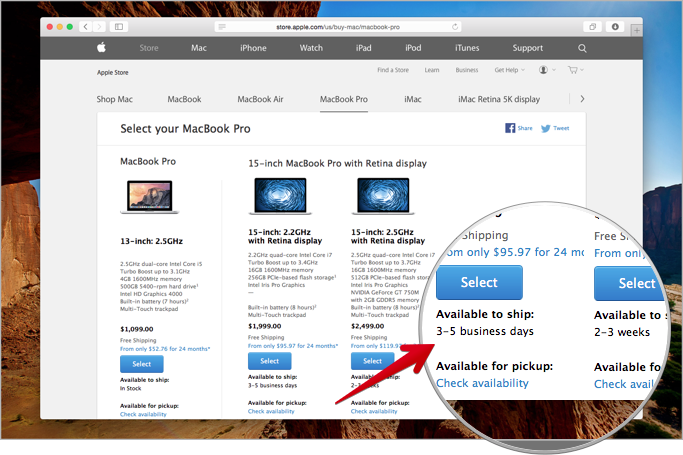Show the Safari sidebar
The image size is (683, 455).
pyautogui.click(x=119, y=27)
